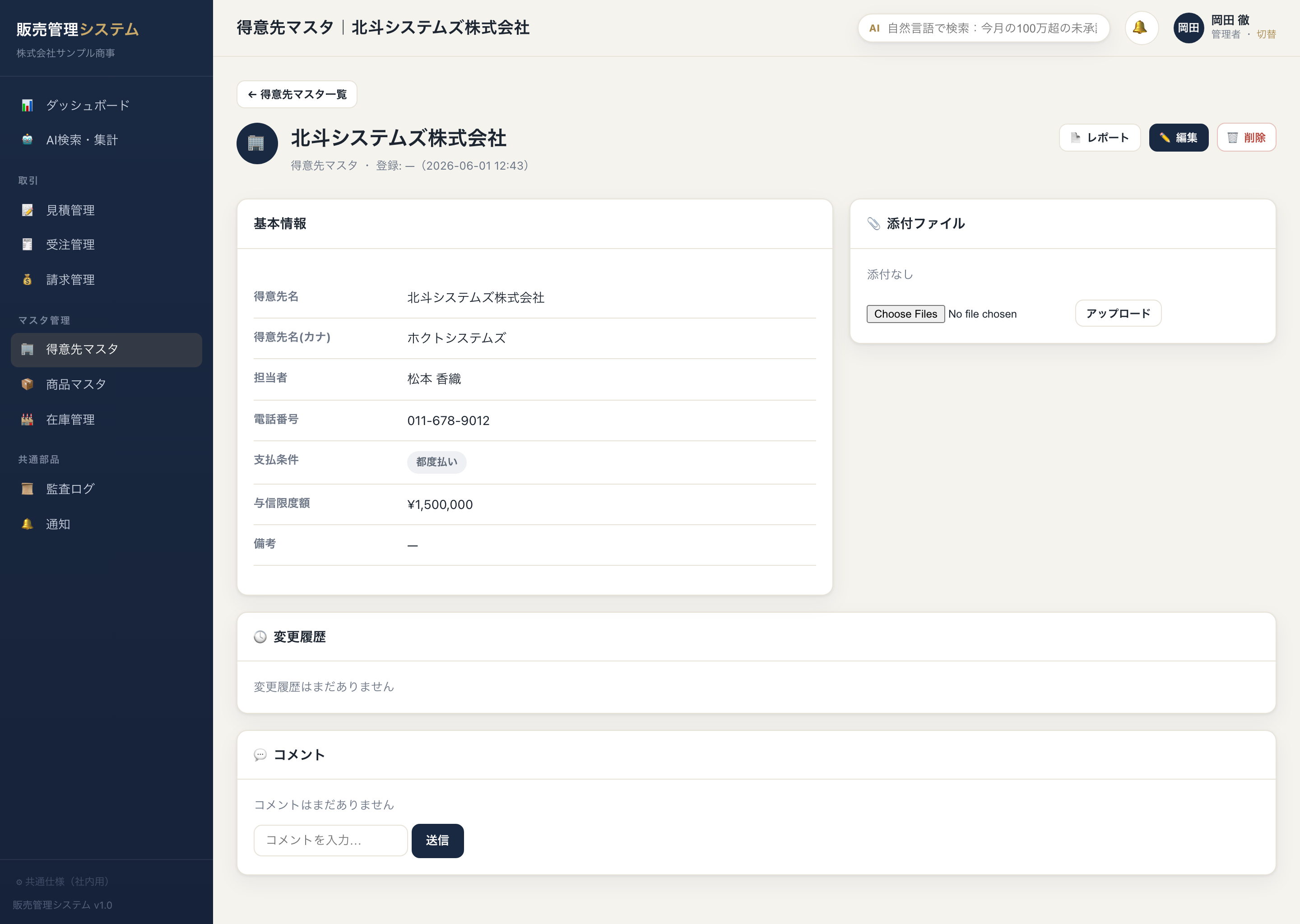This screenshot has width=1300, height=924.
Task: Click the customer building avatar icon
Action: (x=257, y=143)
